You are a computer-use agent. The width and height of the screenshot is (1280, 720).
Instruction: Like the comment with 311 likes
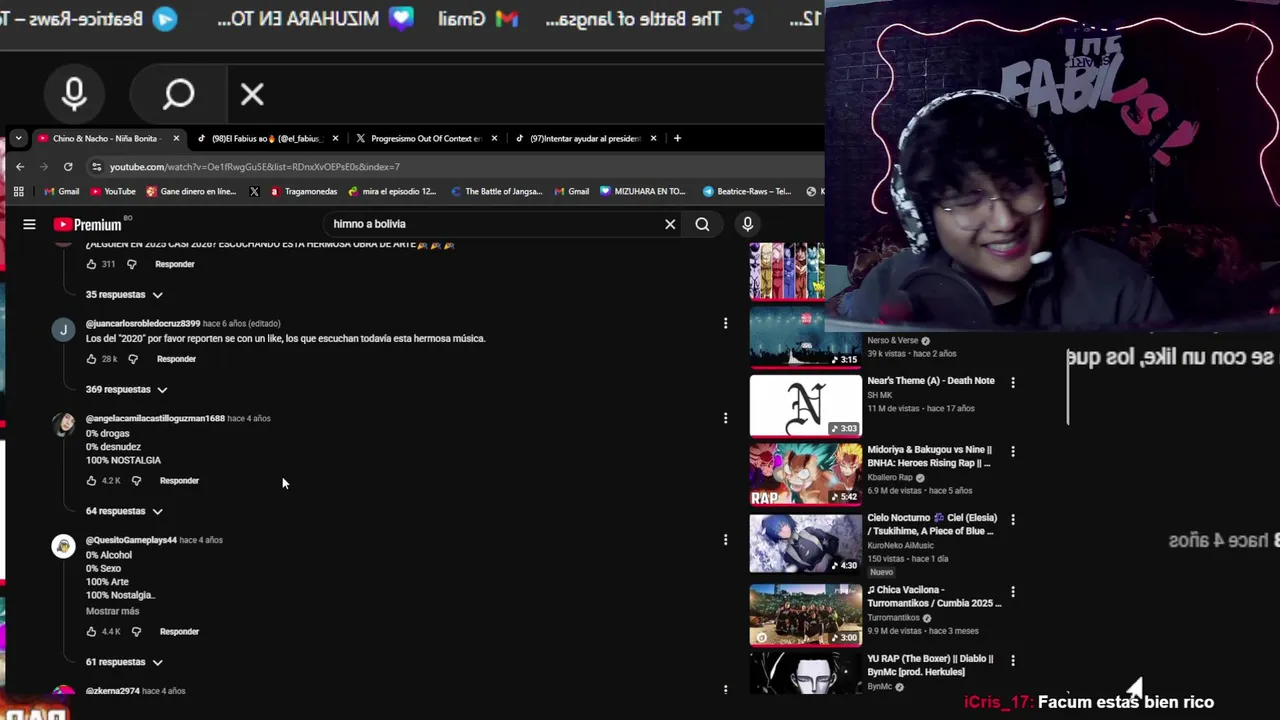91,264
